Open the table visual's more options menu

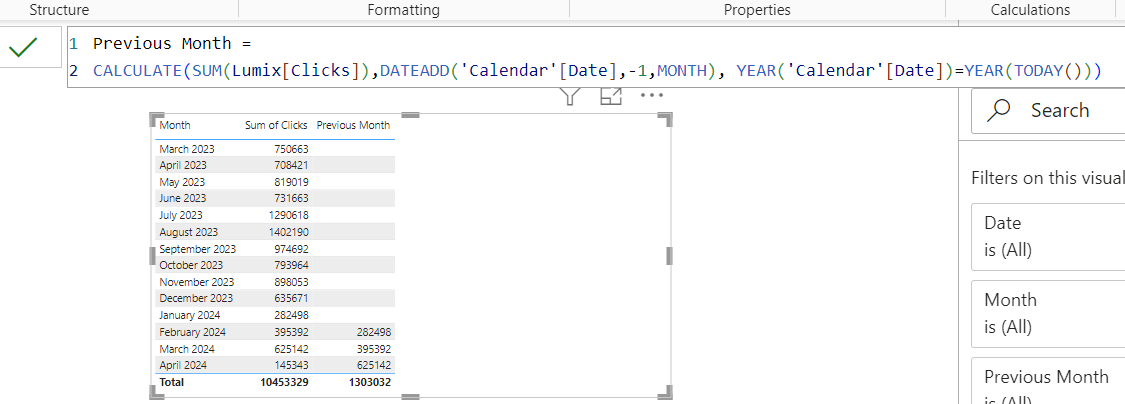coord(651,95)
